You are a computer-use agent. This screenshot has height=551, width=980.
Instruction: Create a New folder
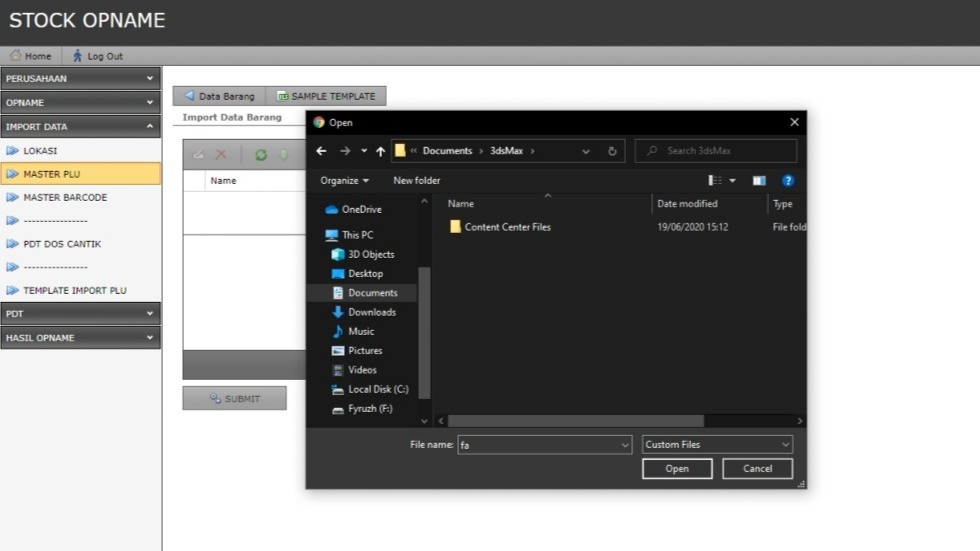pyautogui.click(x=416, y=181)
